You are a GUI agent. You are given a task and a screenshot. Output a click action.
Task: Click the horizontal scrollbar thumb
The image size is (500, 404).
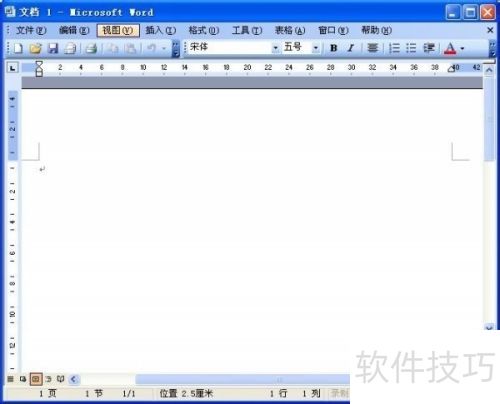coord(243,379)
